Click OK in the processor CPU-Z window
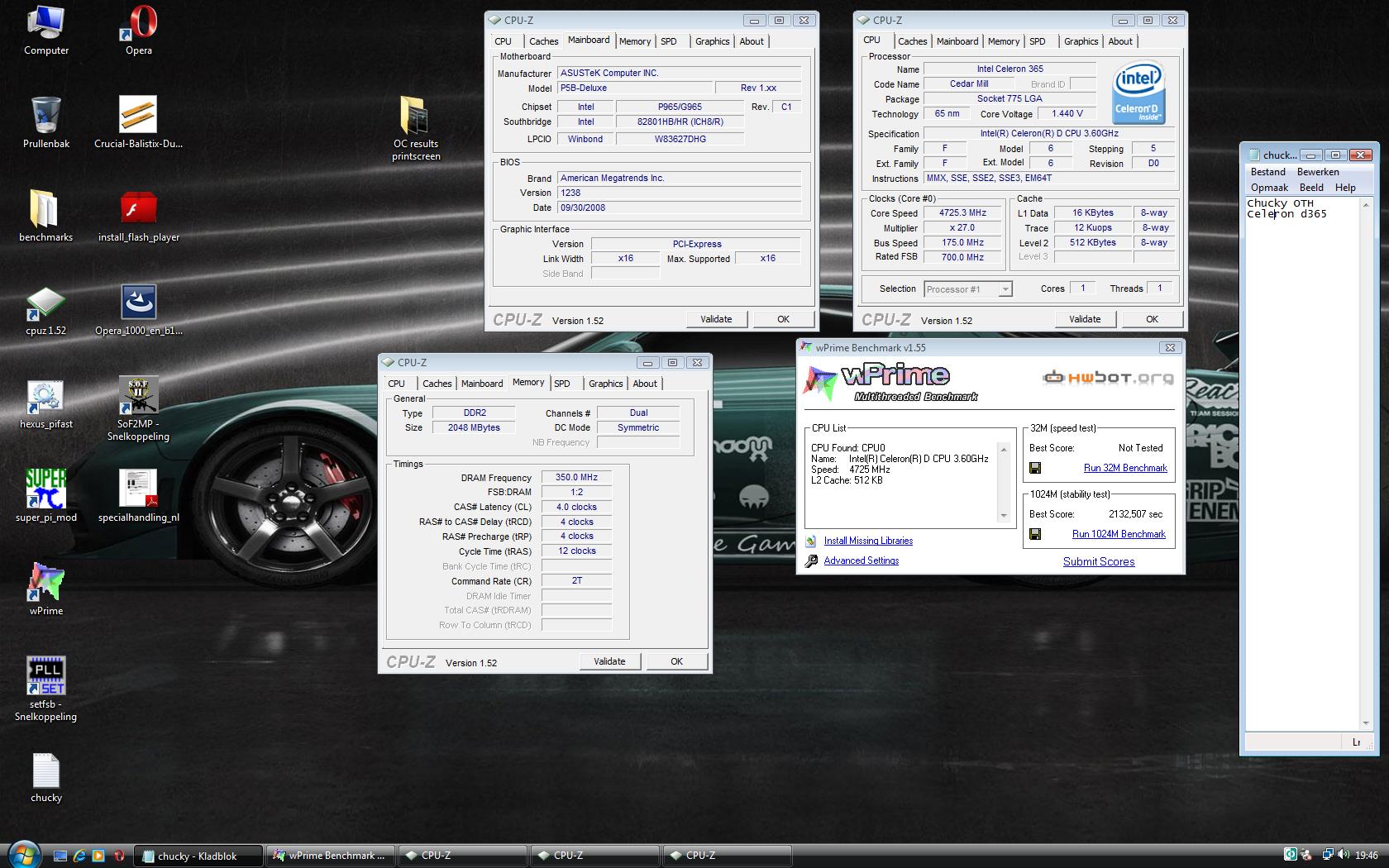 (1152, 319)
